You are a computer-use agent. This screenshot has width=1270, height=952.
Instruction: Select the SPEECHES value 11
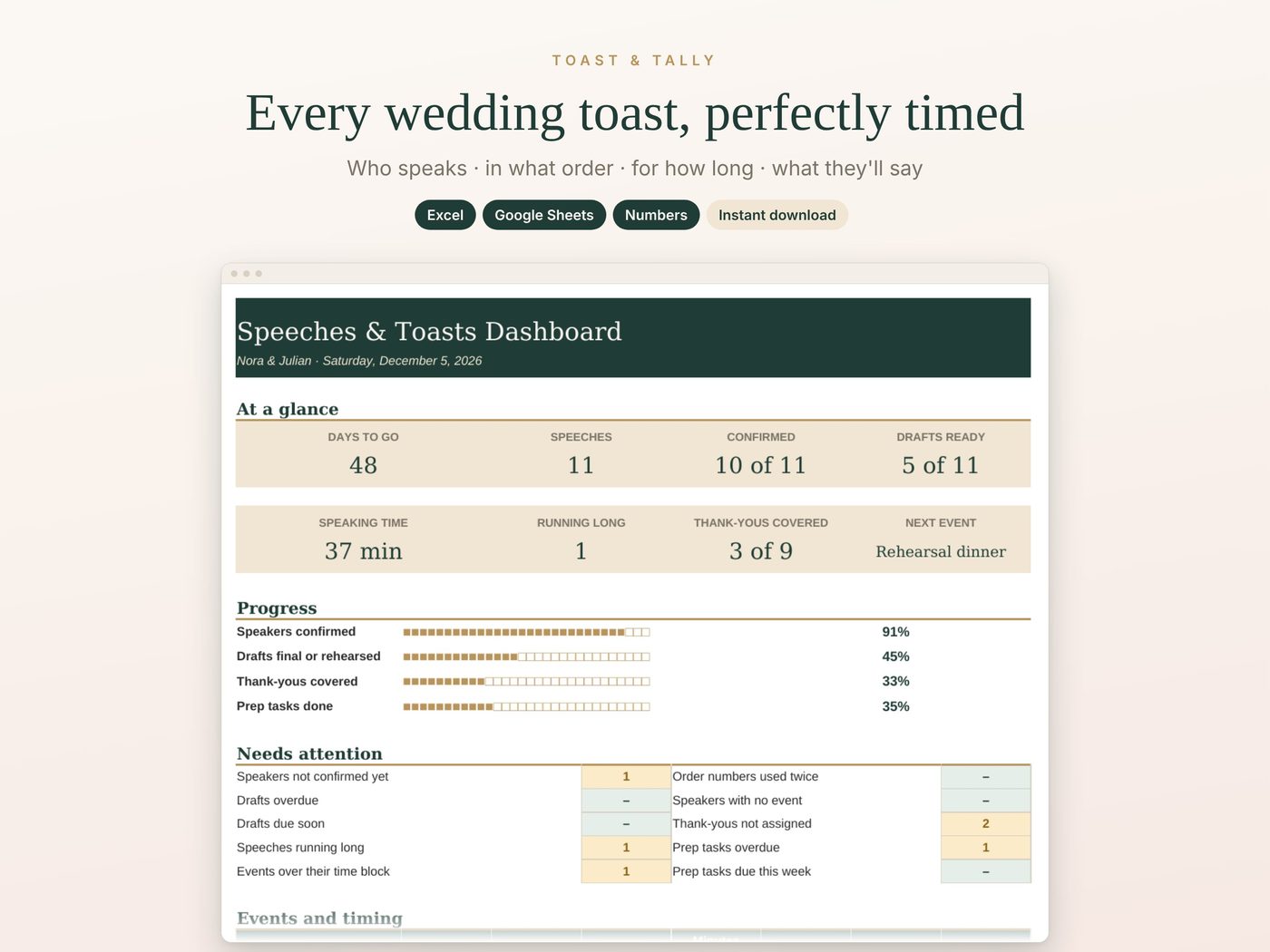(581, 465)
